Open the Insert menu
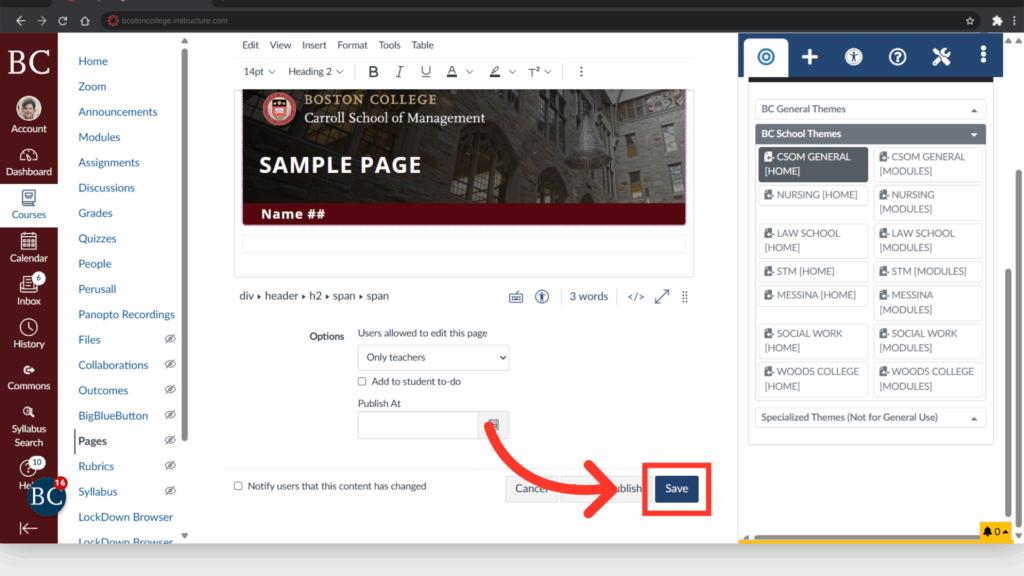The image size is (1024, 576). click(x=314, y=45)
